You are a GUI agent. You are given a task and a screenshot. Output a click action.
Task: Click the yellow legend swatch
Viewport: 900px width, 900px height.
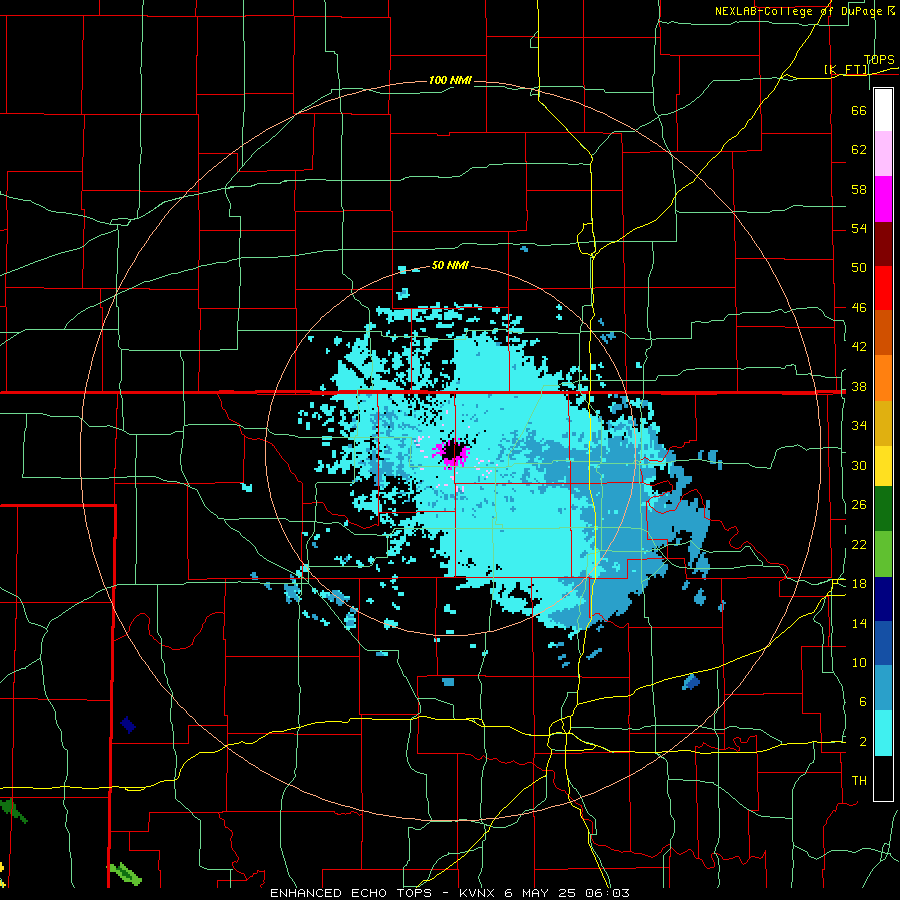(x=883, y=466)
